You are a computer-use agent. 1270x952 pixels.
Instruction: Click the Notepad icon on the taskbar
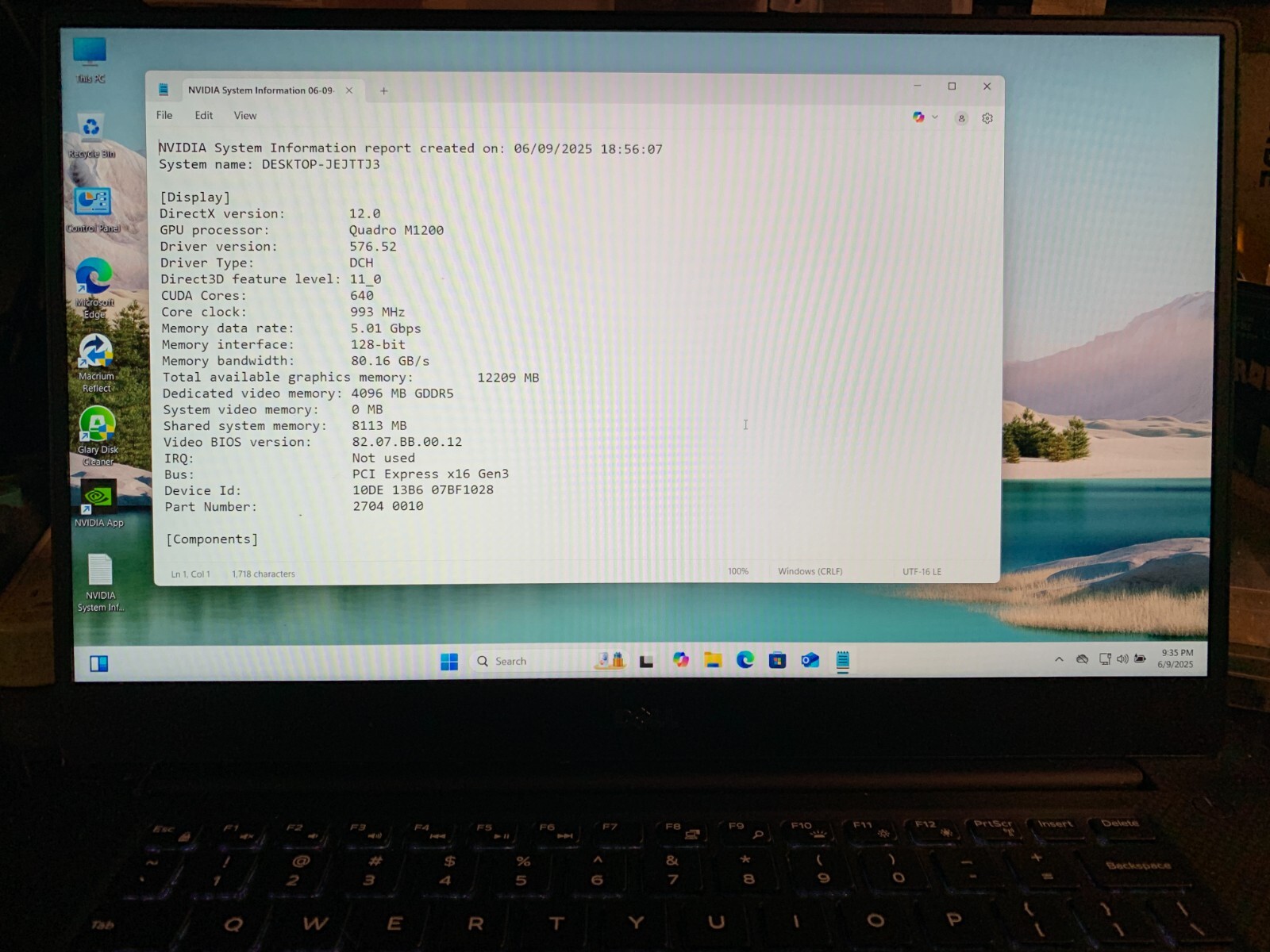click(843, 660)
